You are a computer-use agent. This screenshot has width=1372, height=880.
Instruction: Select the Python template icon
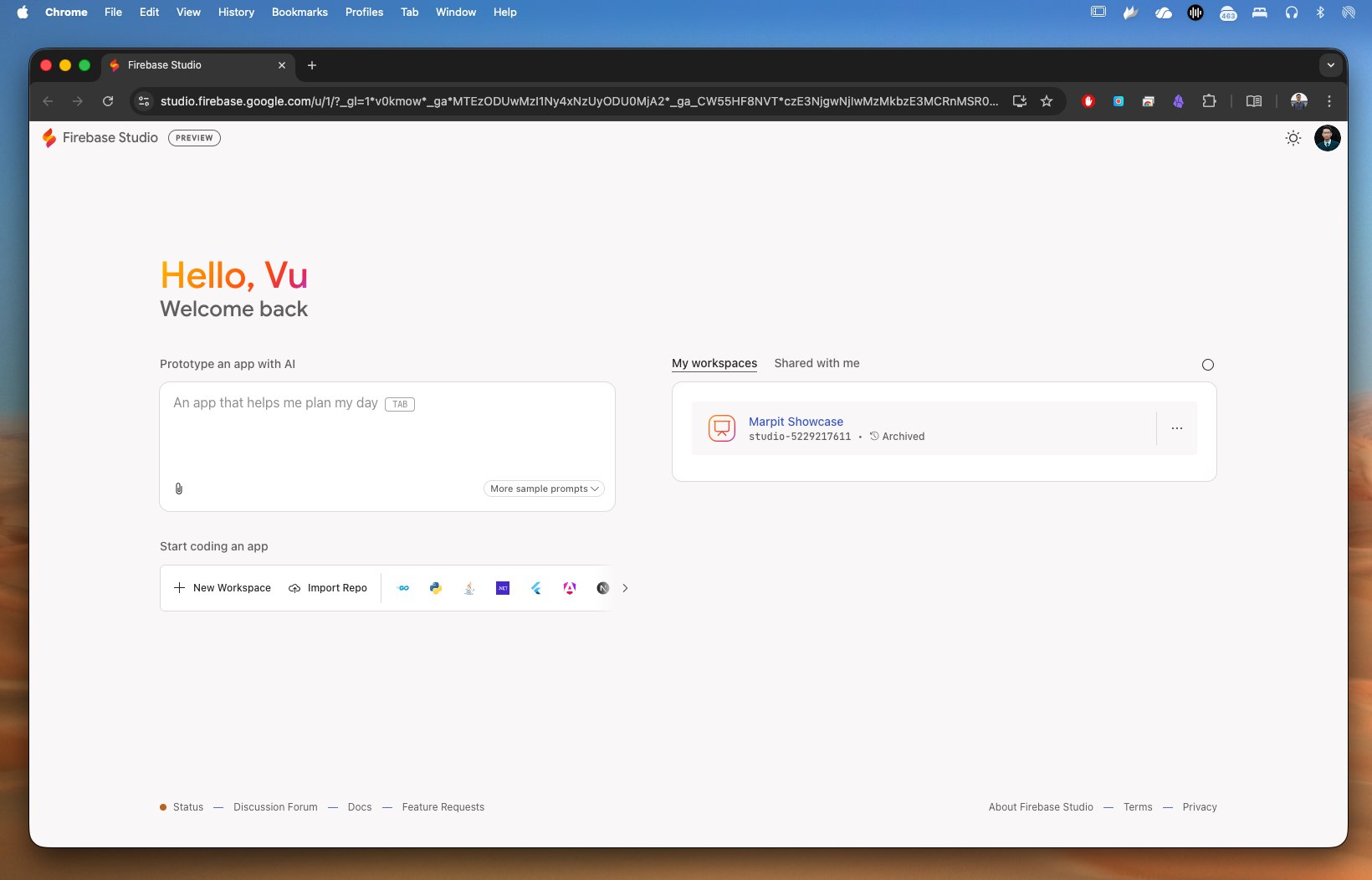pos(436,588)
